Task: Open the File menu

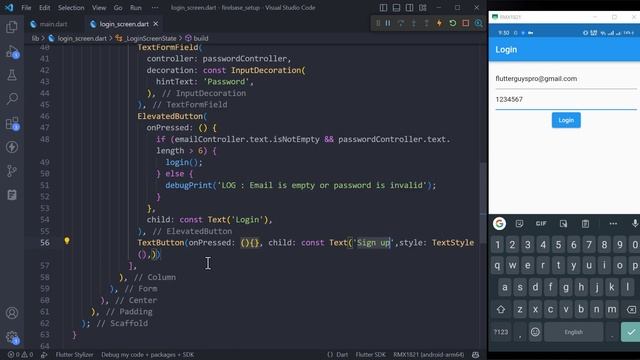Action: coord(26,7)
